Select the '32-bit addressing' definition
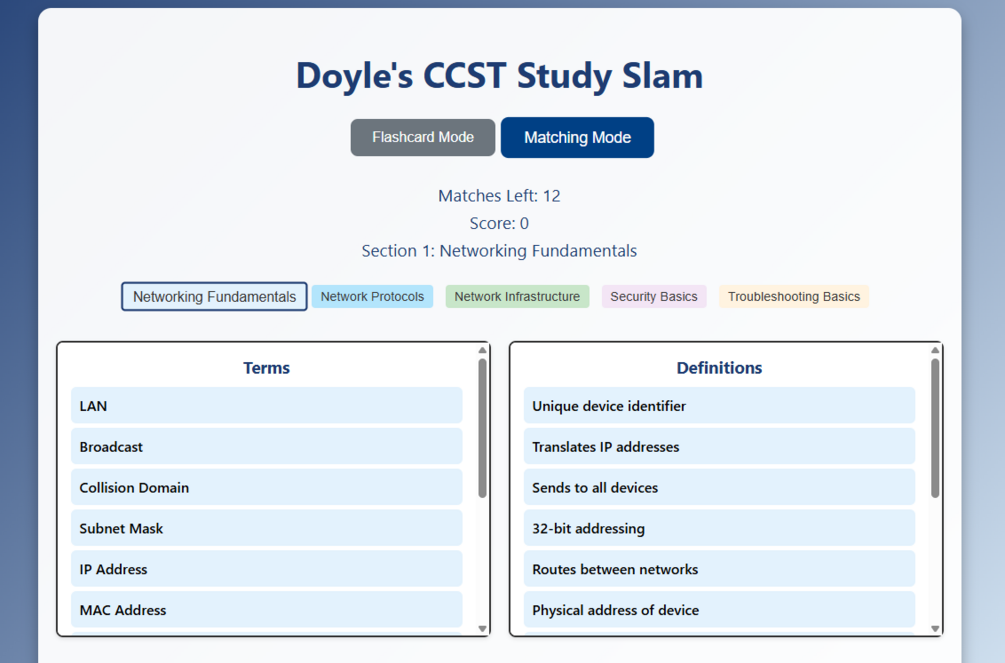Screen dimensions: 1005x663 point(719,528)
